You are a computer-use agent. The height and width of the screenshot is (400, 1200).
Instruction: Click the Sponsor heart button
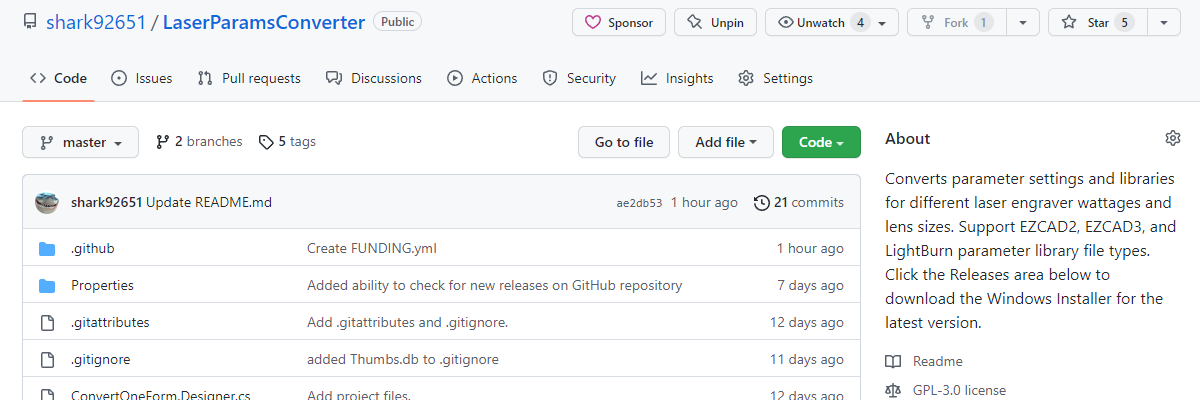[619, 22]
